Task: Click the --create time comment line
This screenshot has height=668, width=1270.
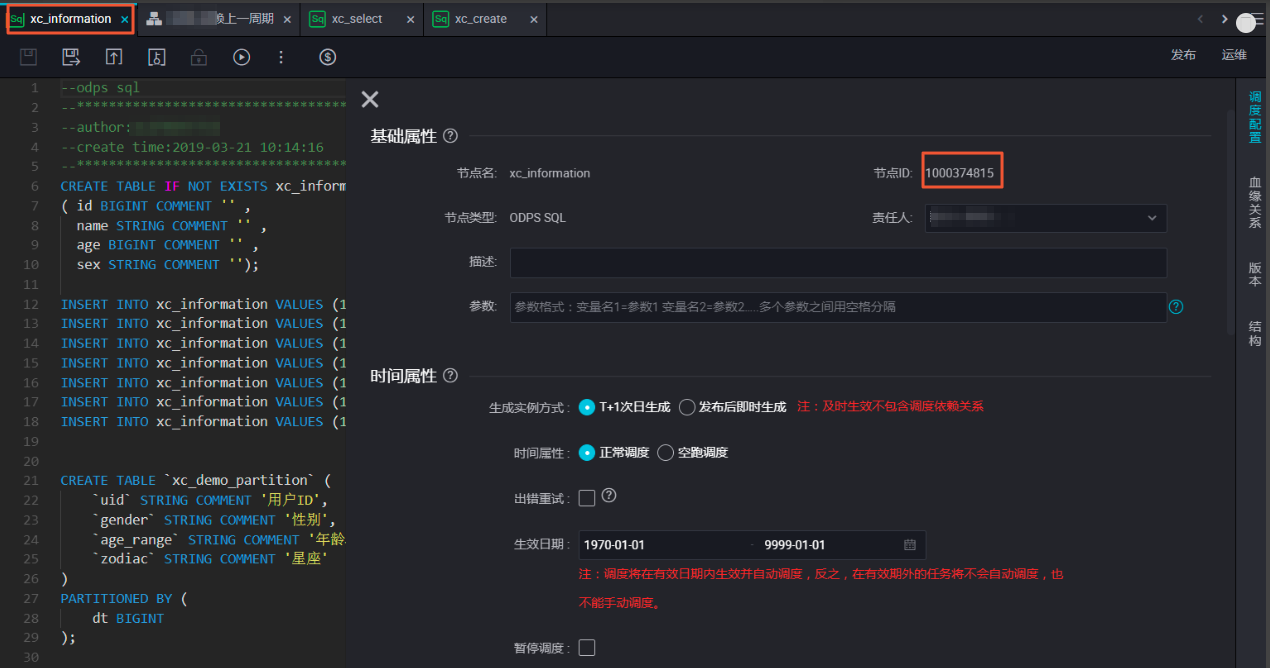Action: point(192,147)
